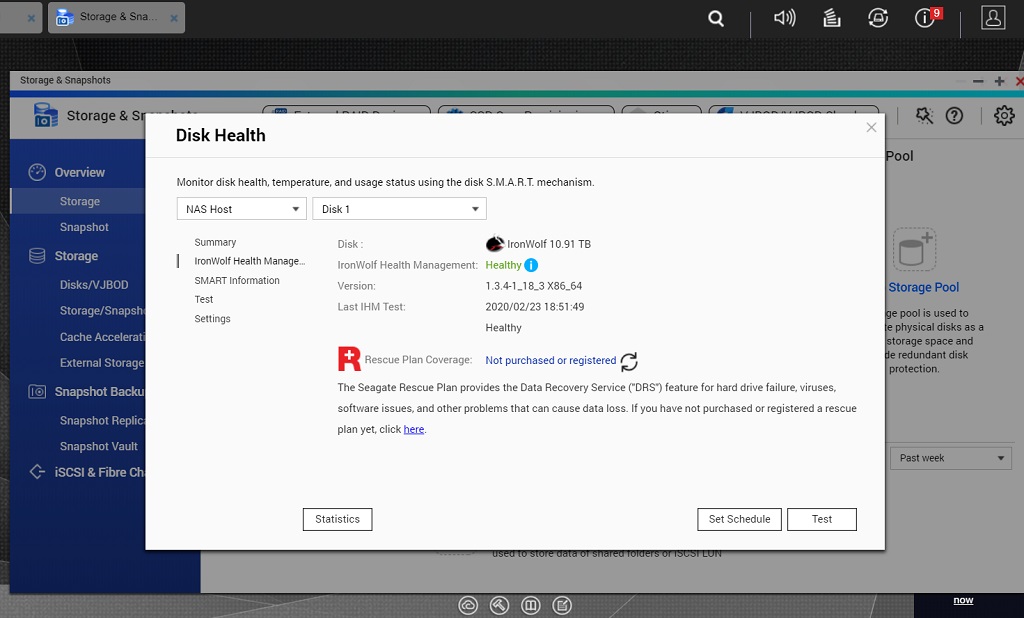This screenshot has width=1024, height=618.
Task: Select Snapshot under Overview in sidebar
Action: [x=84, y=227]
